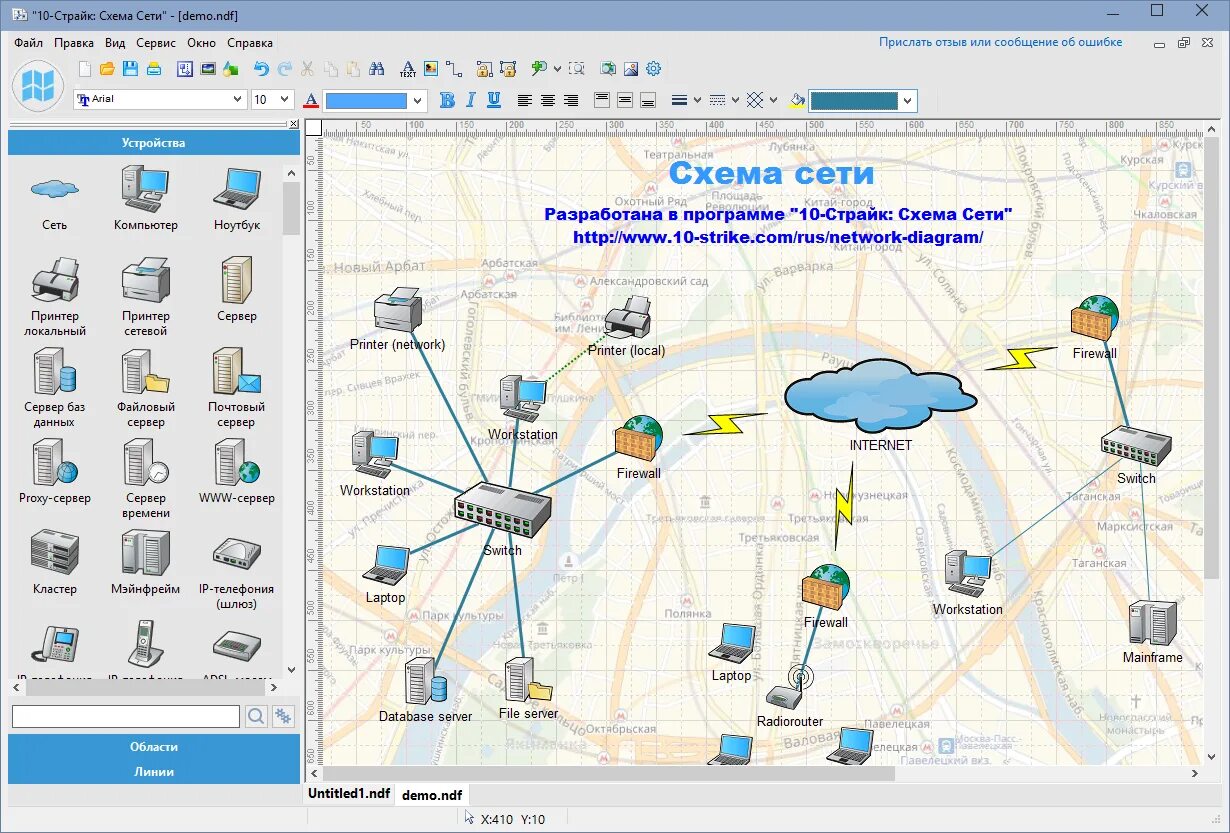Toggle italic text formatting
Image resolution: width=1230 pixels, height=833 pixels.
point(471,100)
